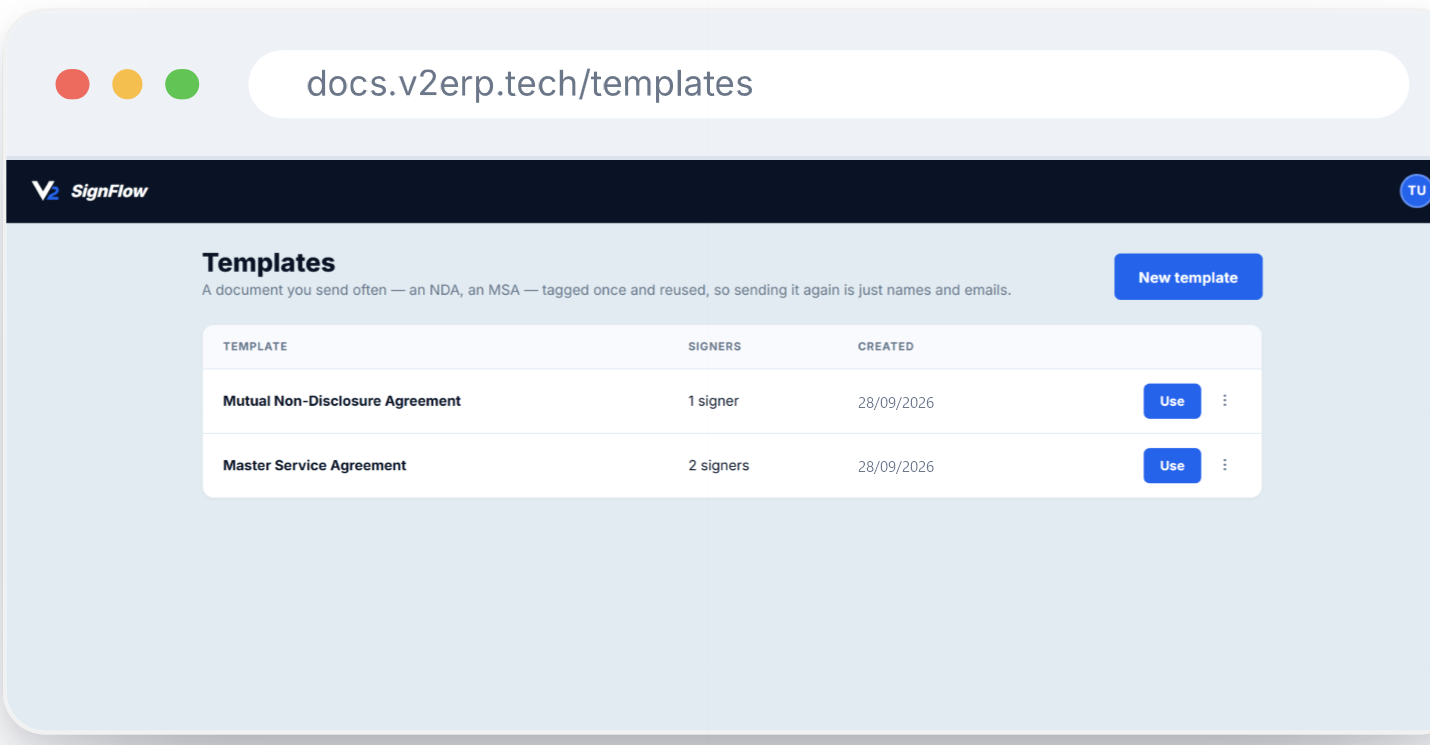
Task: Click the red close window dot
Action: [72, 84]
